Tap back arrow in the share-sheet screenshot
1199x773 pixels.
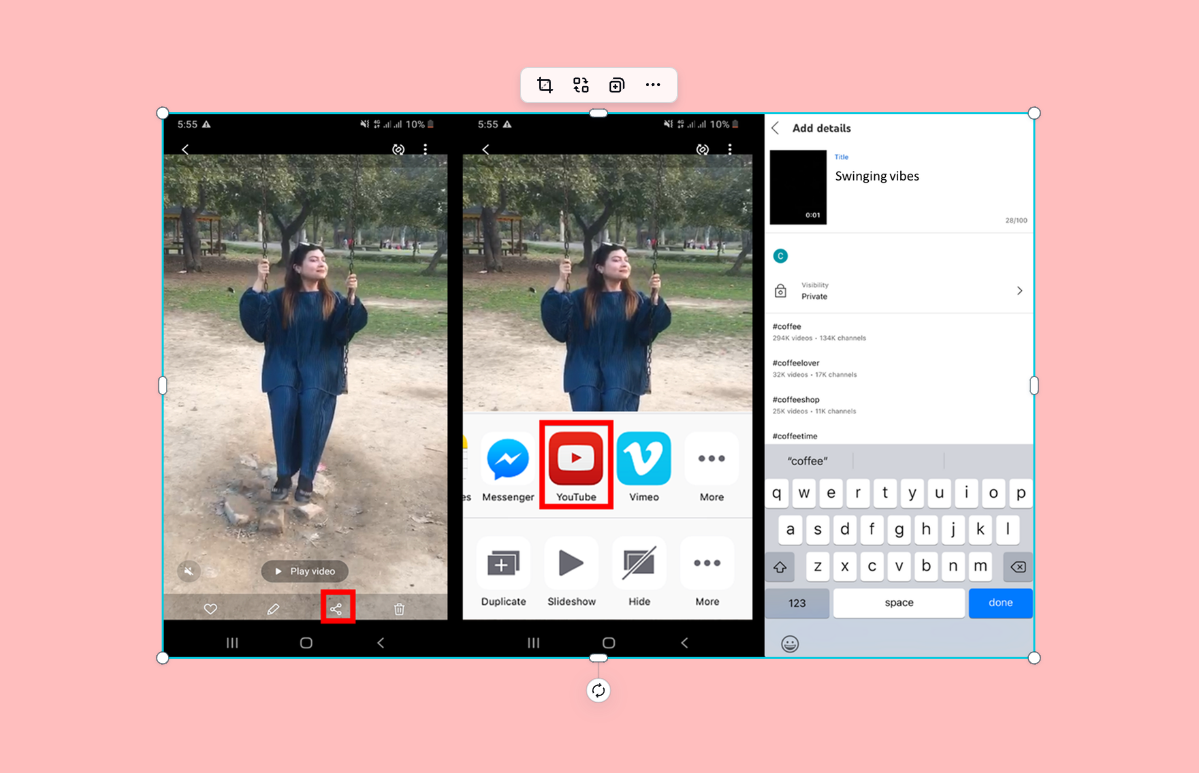click(486, 149)
